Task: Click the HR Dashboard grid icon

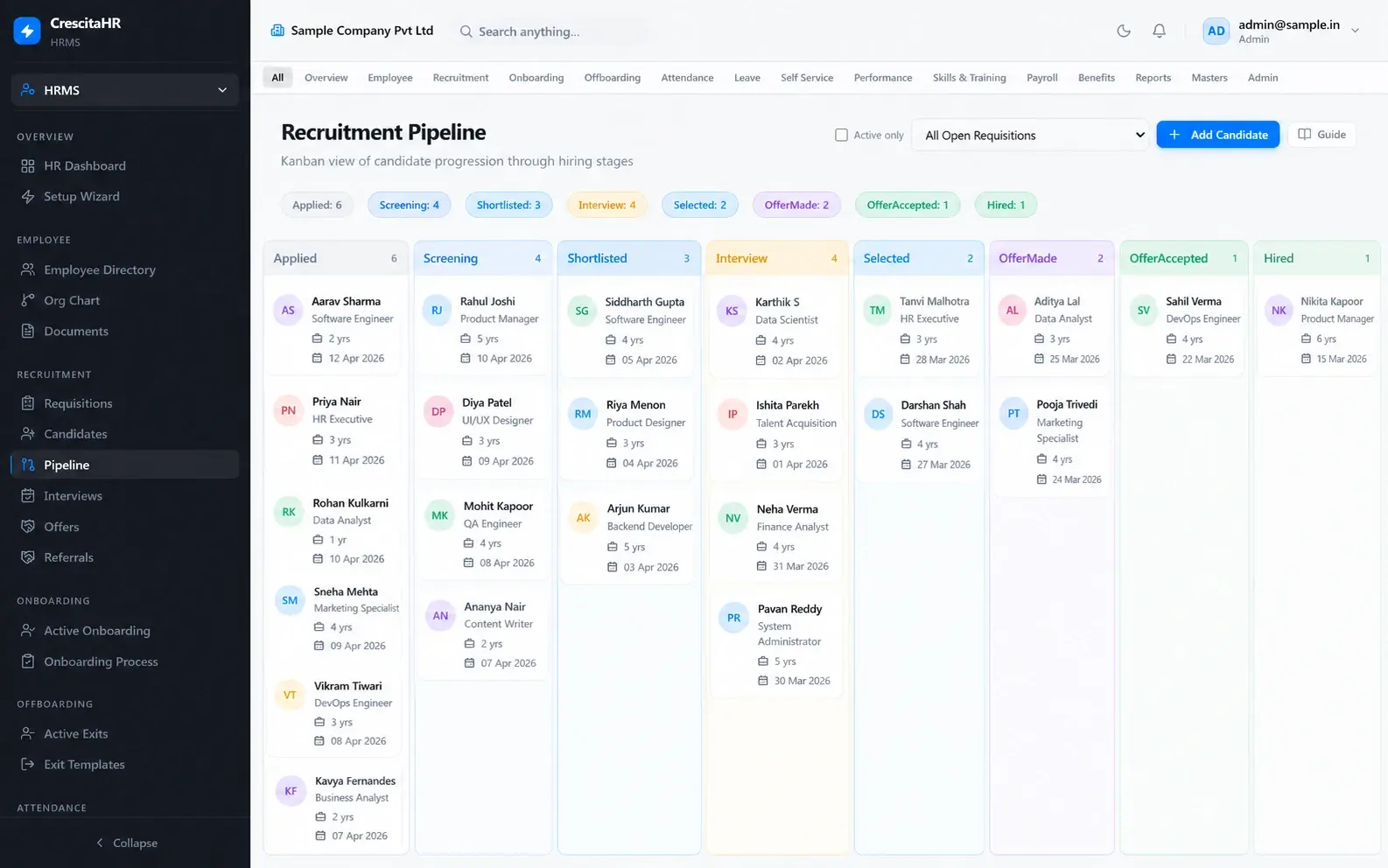Action: coord(28,166)
